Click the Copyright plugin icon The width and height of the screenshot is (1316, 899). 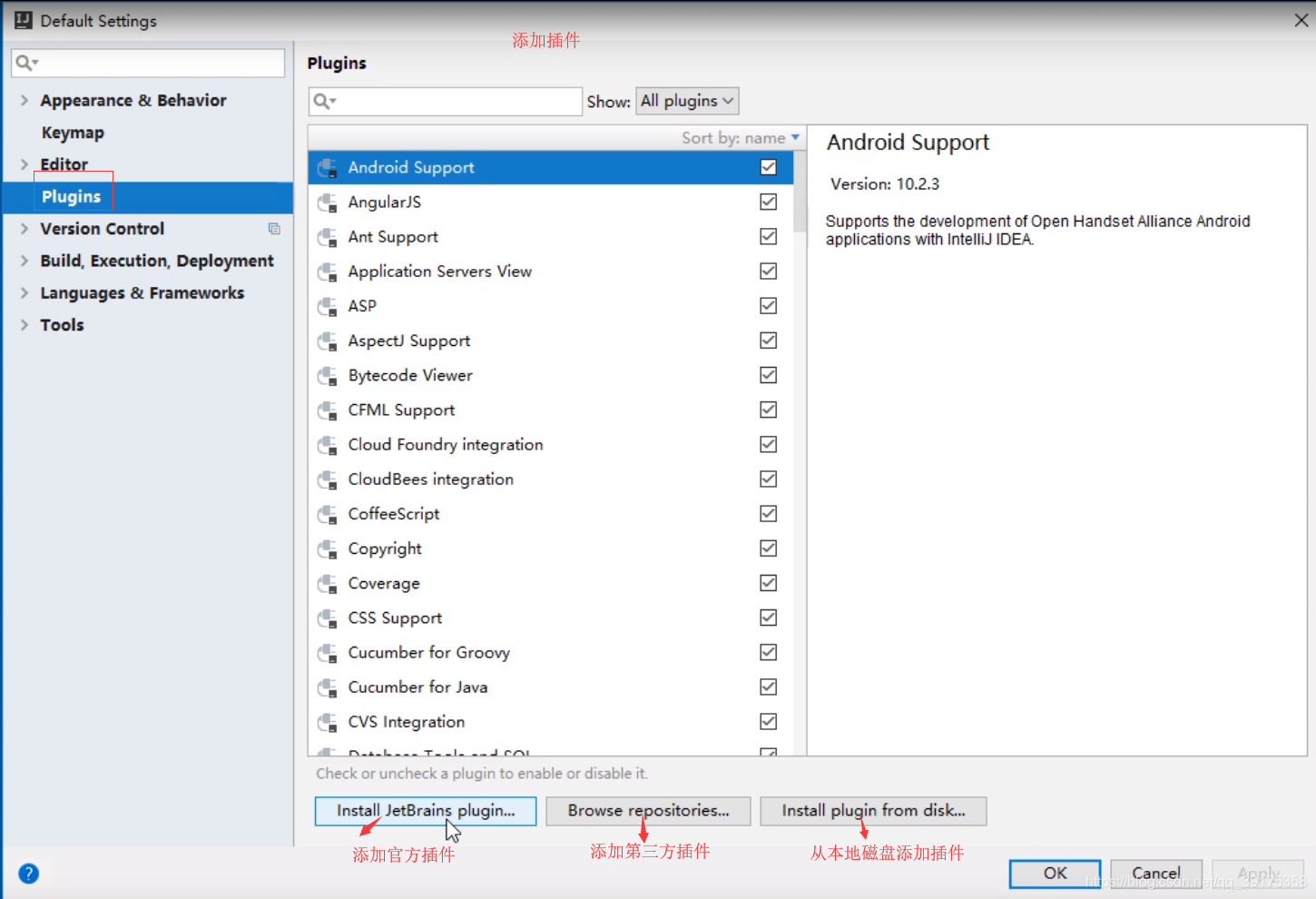pyautogui.click(x=327, y=549)
